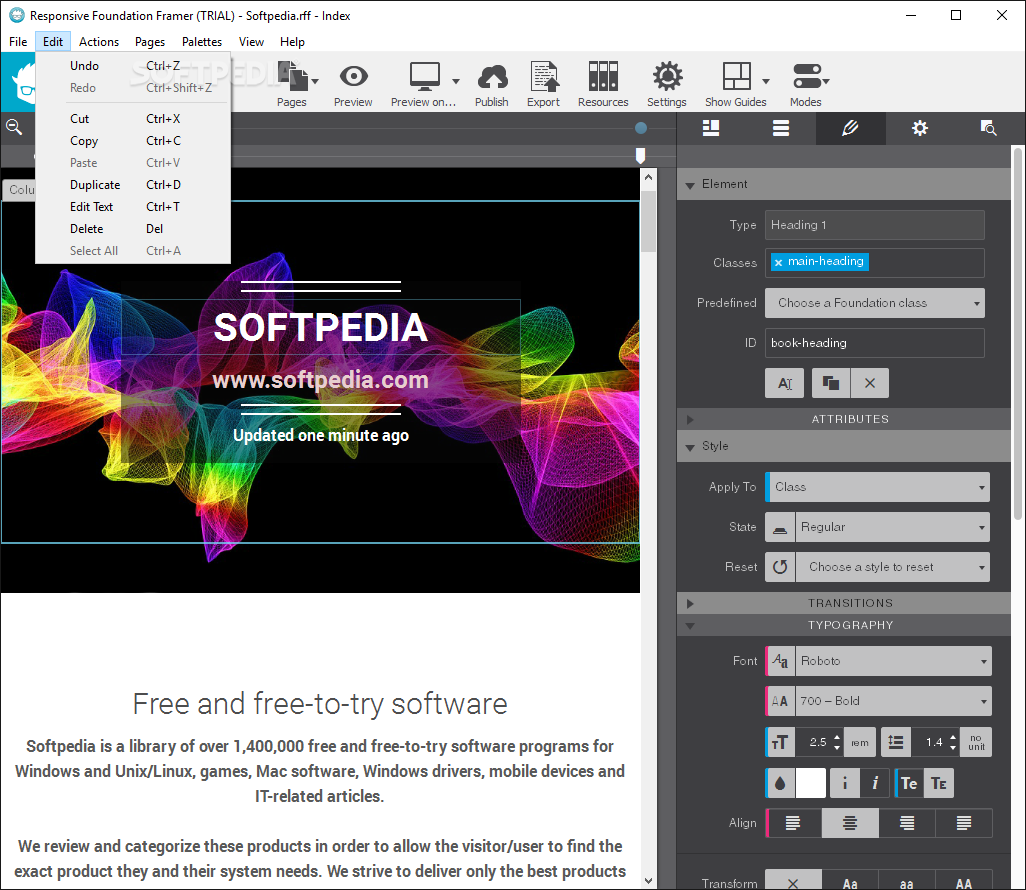Click the font weight AA icon
1026x890 pixels.
click(780, 701)
